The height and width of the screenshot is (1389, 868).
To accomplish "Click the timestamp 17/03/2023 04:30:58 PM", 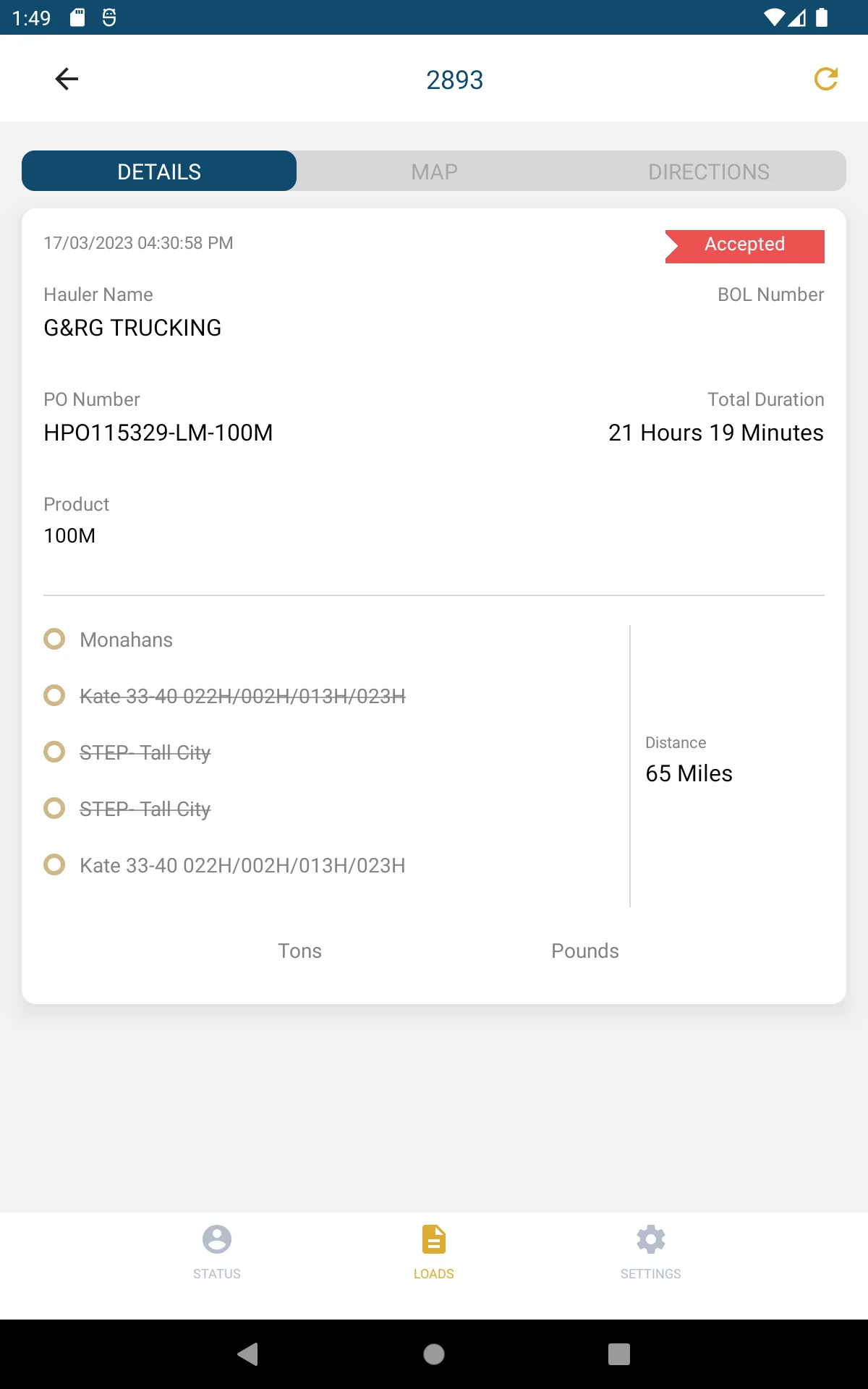I will pyautogui.click(x=138, y=243).
